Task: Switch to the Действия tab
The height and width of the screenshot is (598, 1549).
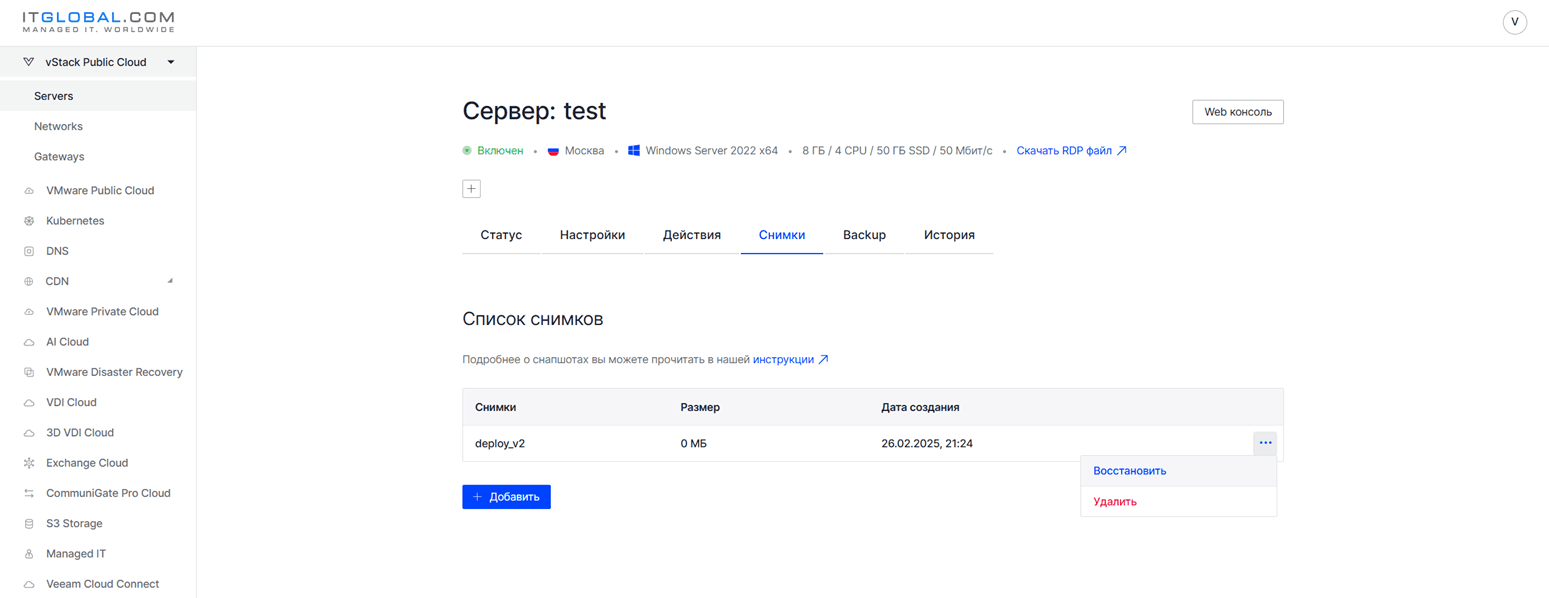Action: pos(692,235)
